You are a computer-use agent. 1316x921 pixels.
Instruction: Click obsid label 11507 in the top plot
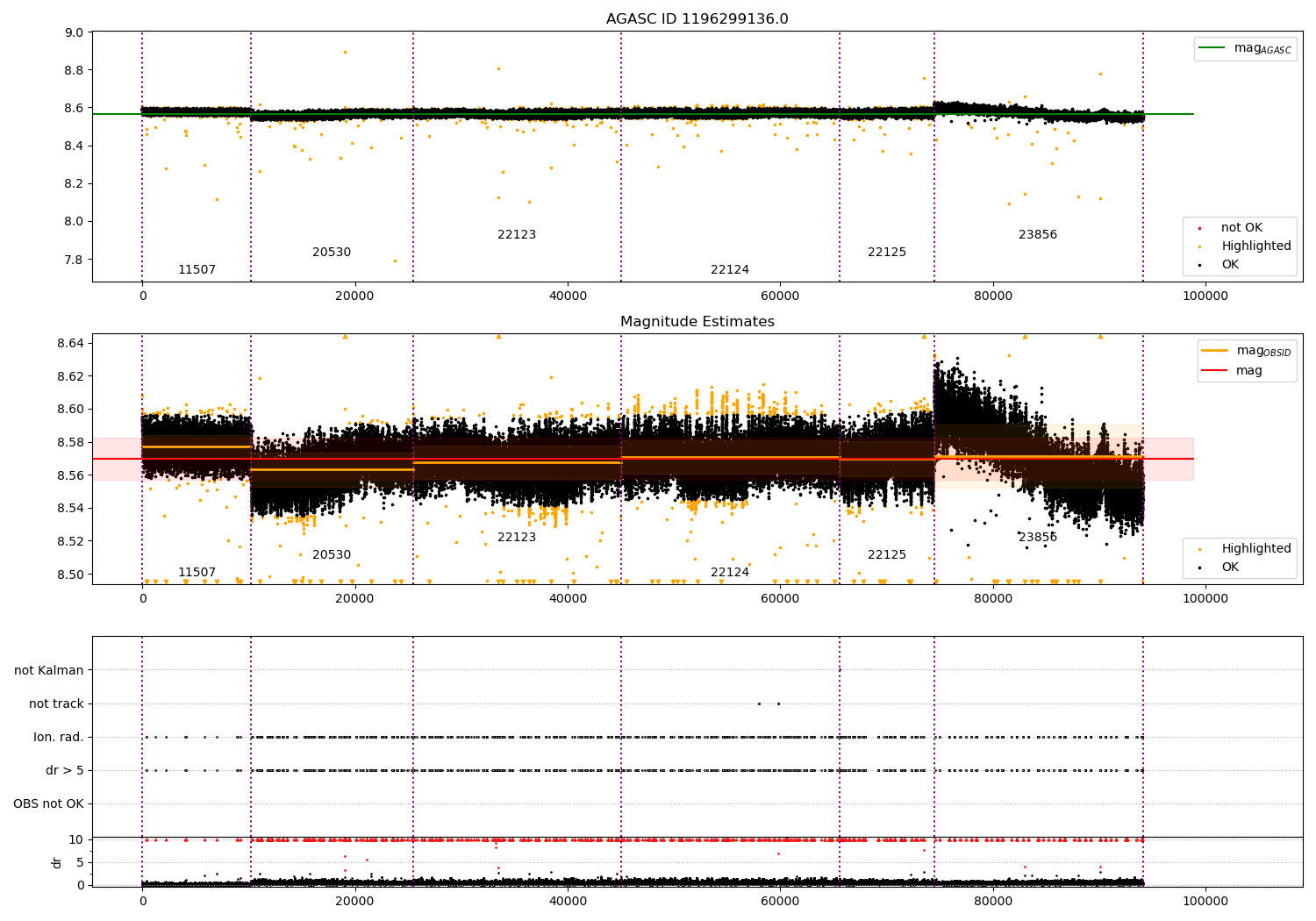tap(197, 269)
